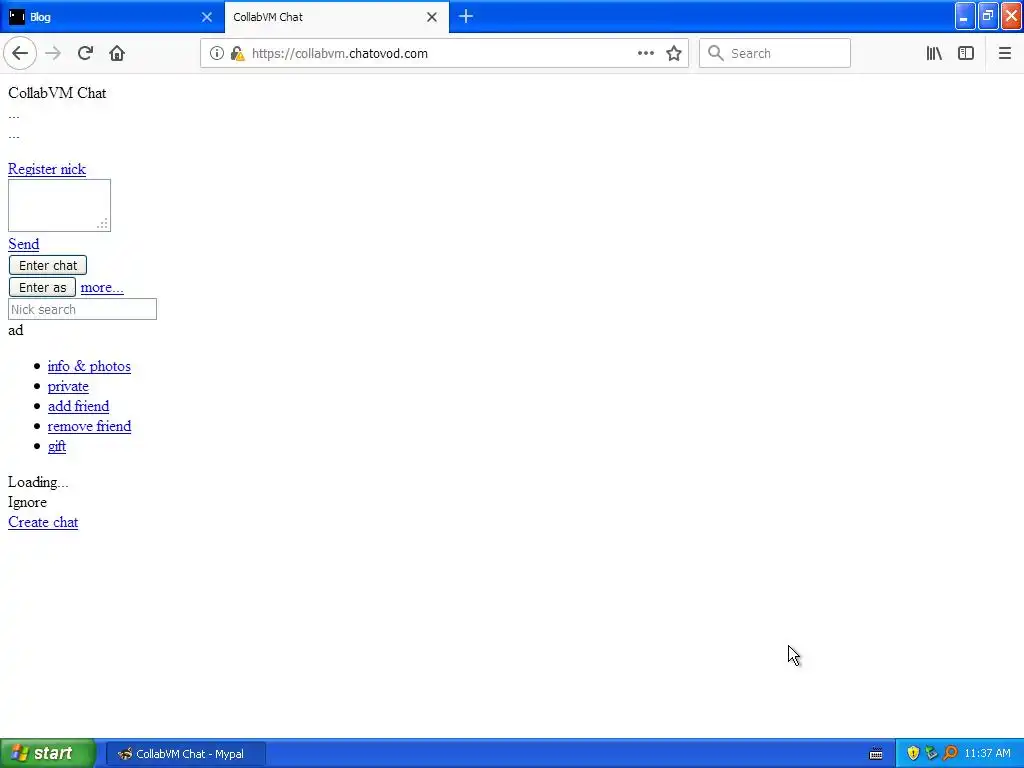Image resolution: width=1024 pixels, height=768 pixels.
Task: Go back with the browser back arrow
Action: tap(20, 53)
